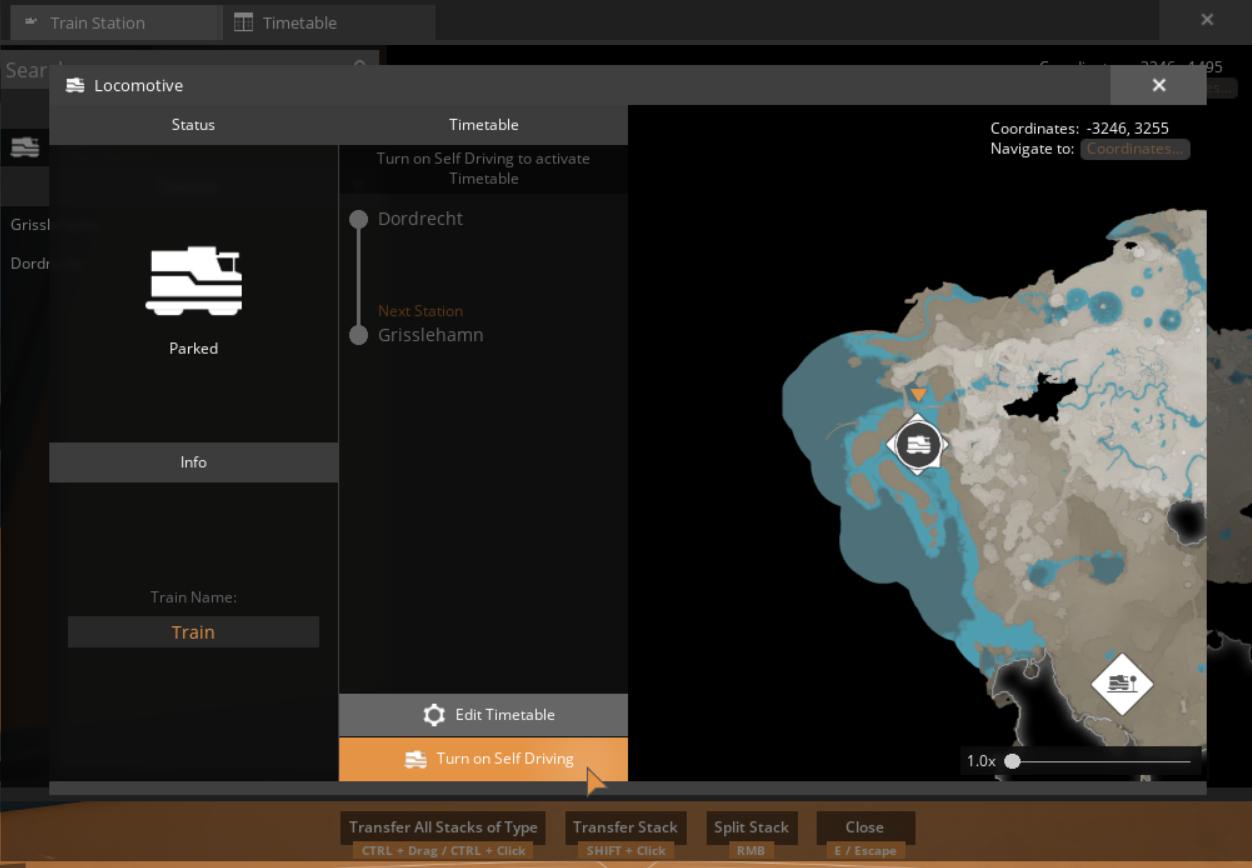
Task: Click the locomotive marker on the map
Action: (x=917, y=444)
